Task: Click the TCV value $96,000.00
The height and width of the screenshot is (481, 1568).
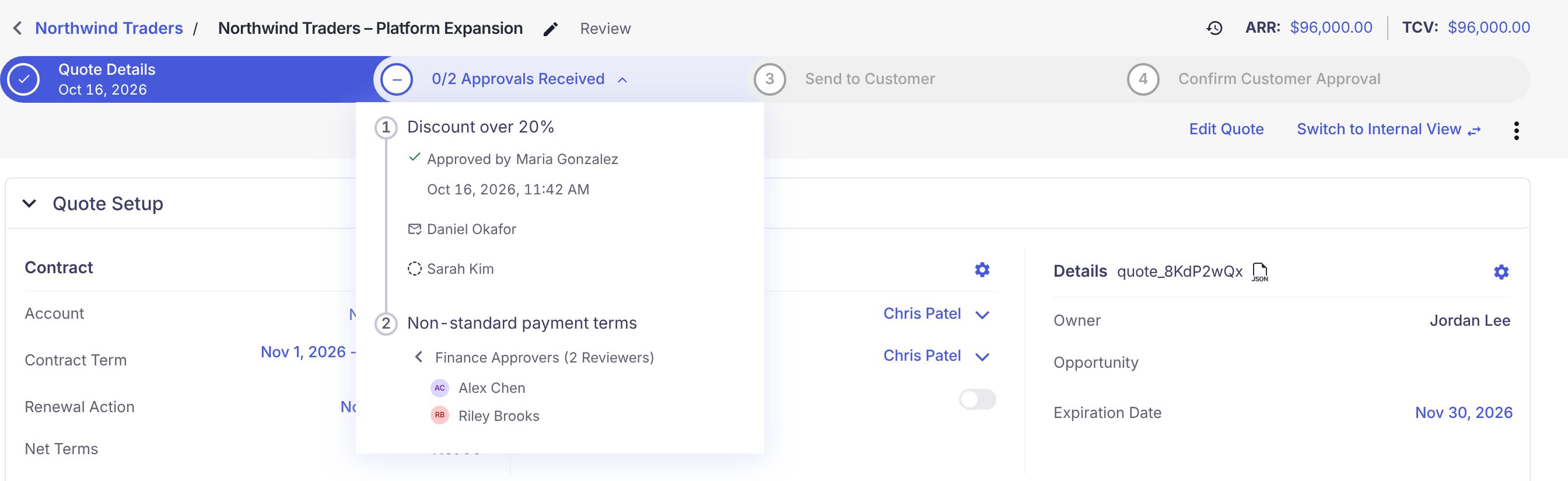Action: point(1488,27)
